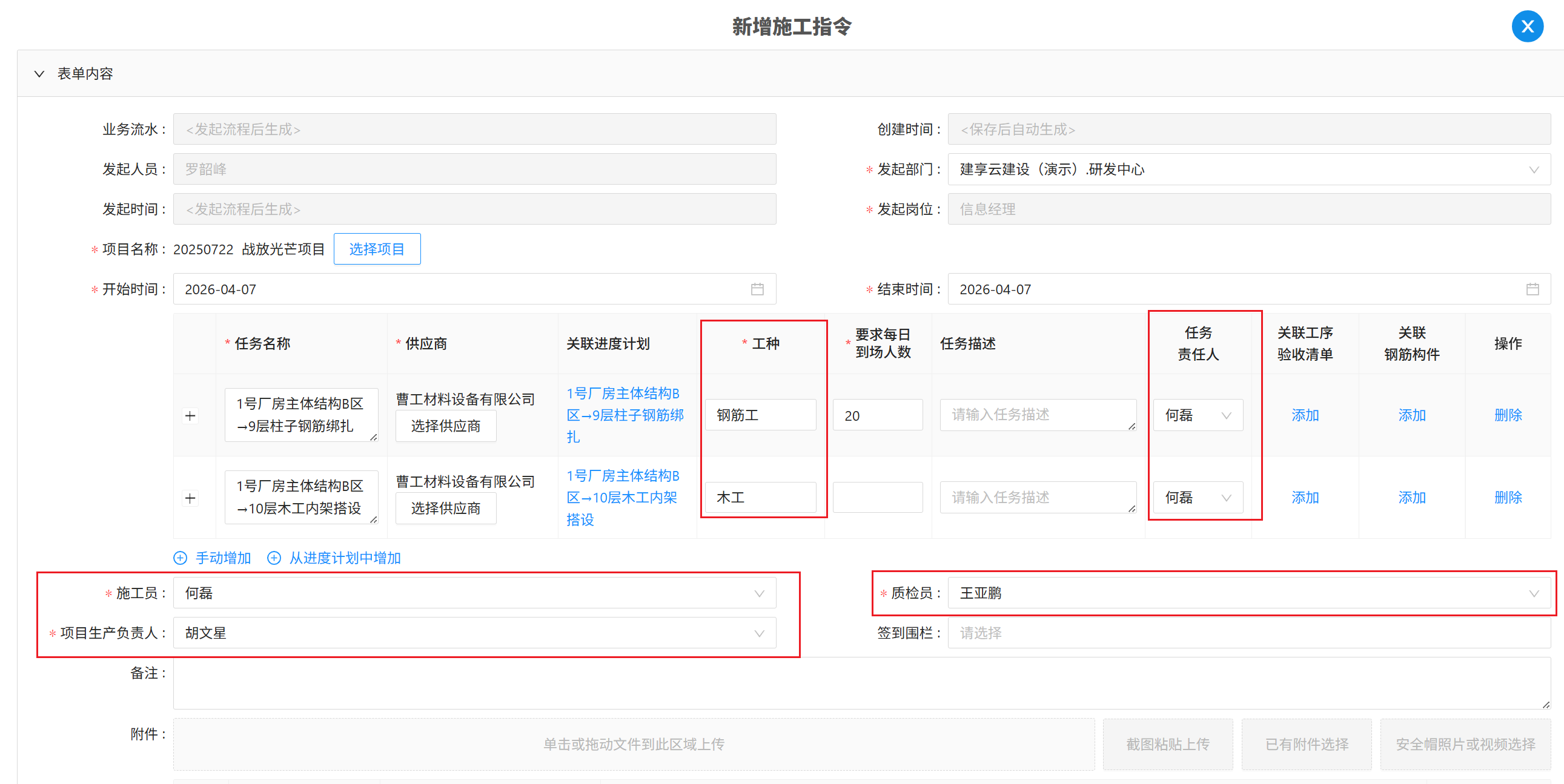Click the 备注 text area
The width and height of the screenshot is (1564, 784).
pos(861,684)
